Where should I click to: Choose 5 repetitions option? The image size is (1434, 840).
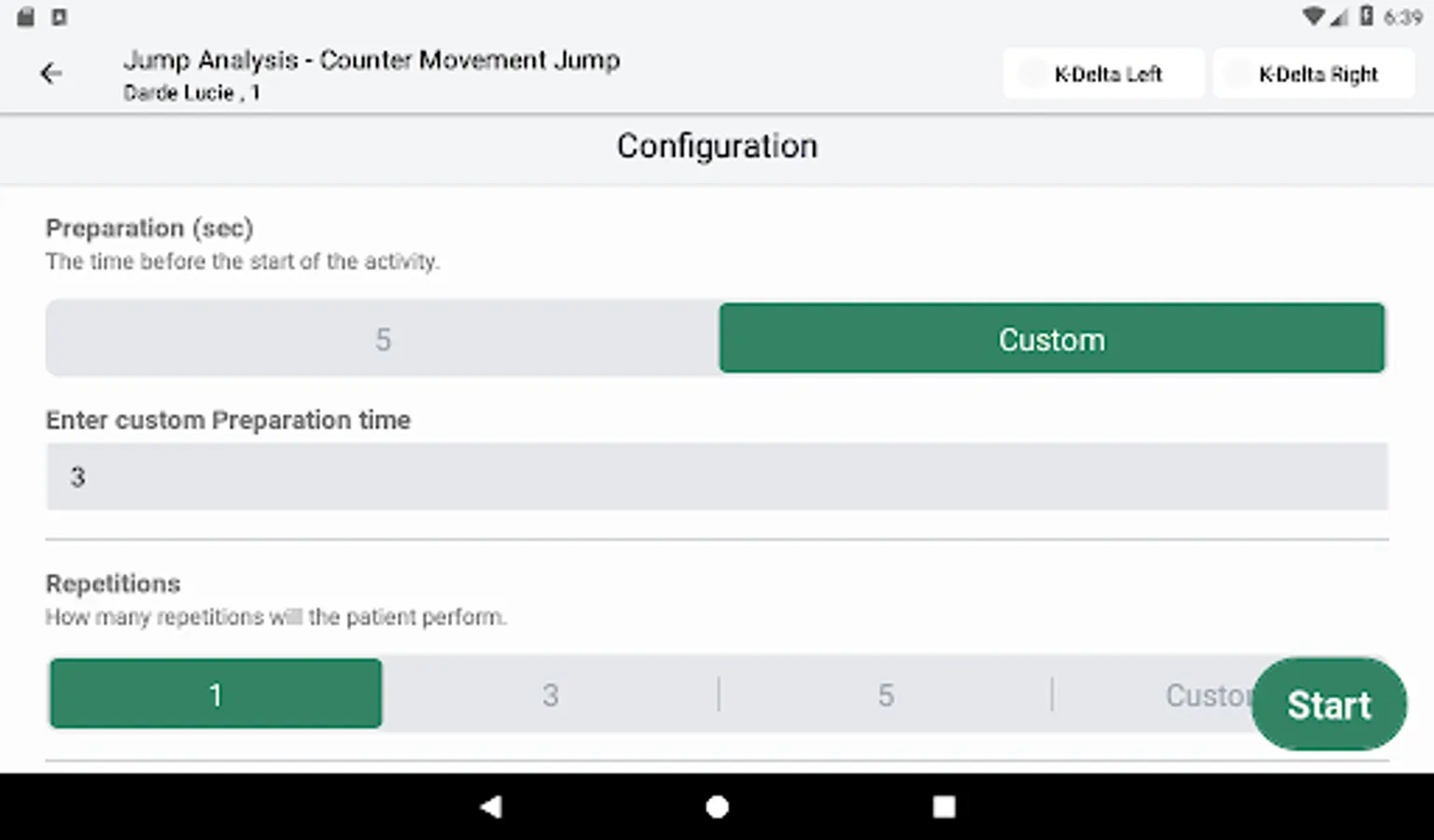(x=885, y=694)
